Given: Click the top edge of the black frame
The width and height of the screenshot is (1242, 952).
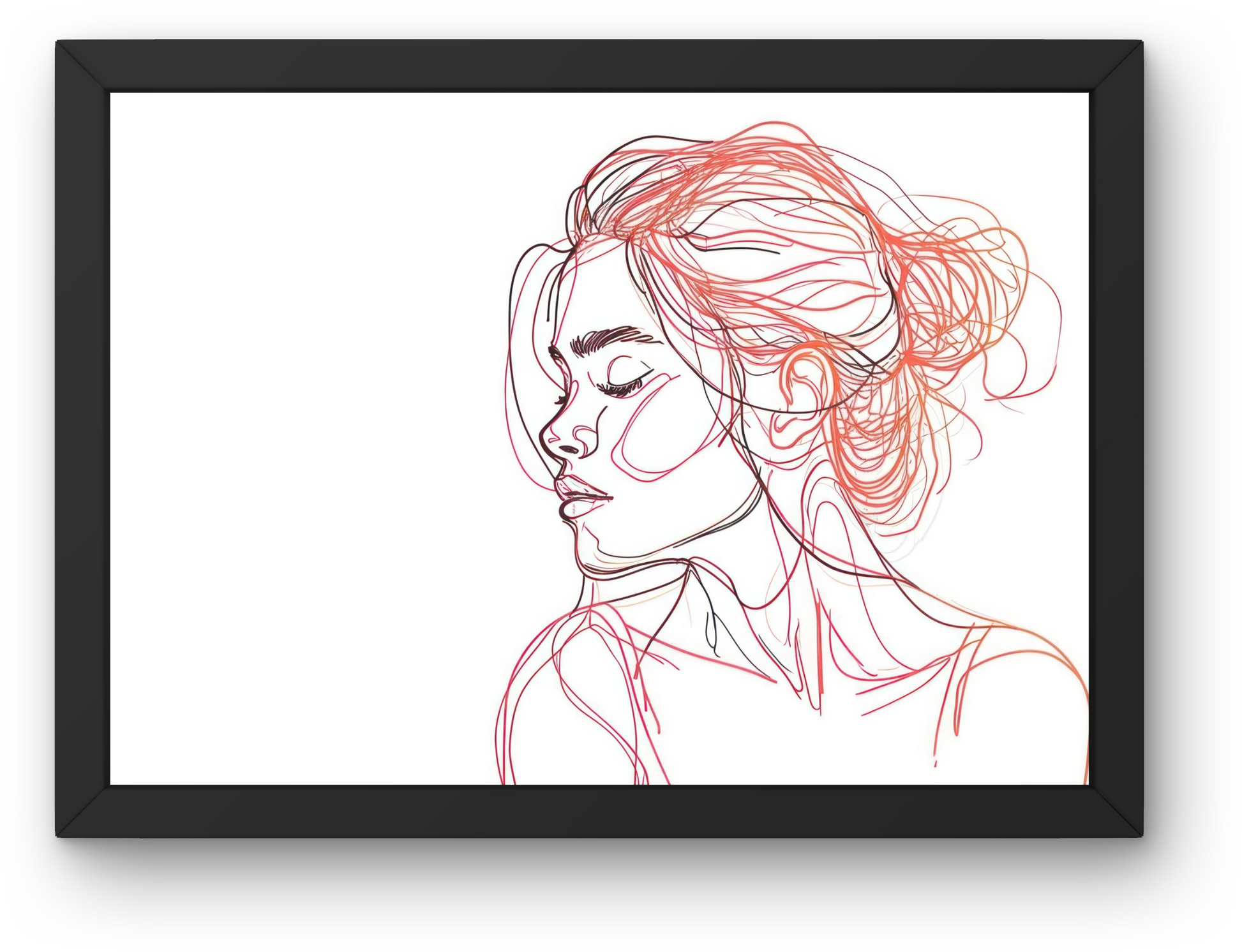Looking at the screenshot, I should tap(599, 66).
